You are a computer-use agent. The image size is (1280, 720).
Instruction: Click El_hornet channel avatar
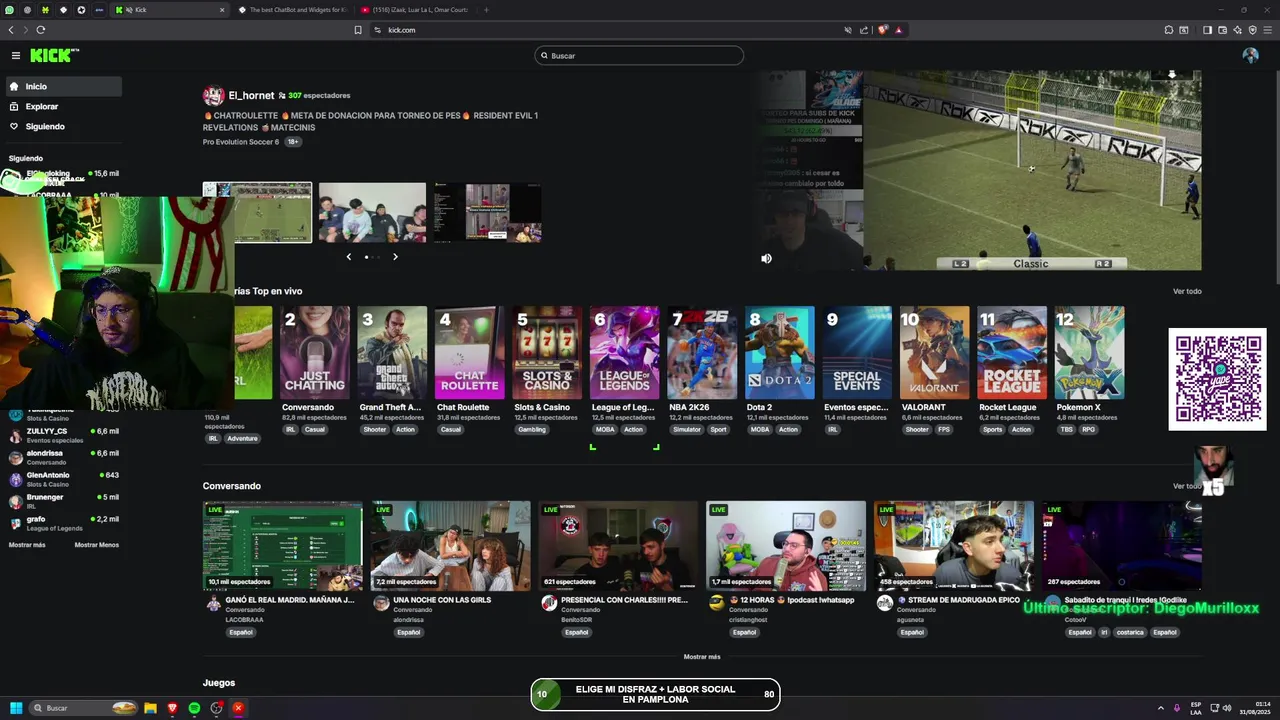213,96
